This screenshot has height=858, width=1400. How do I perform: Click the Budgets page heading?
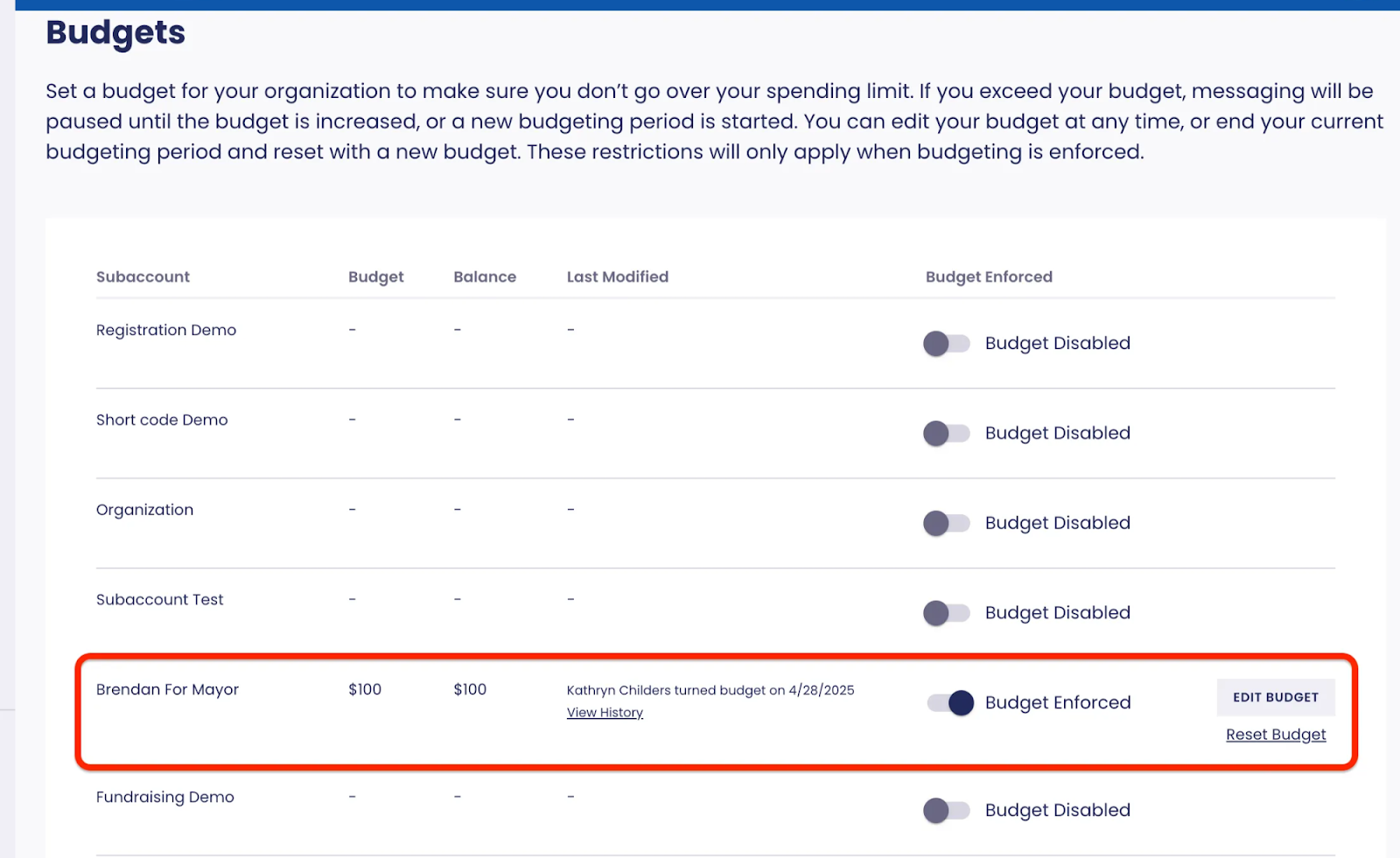click(x=115, y=33)
